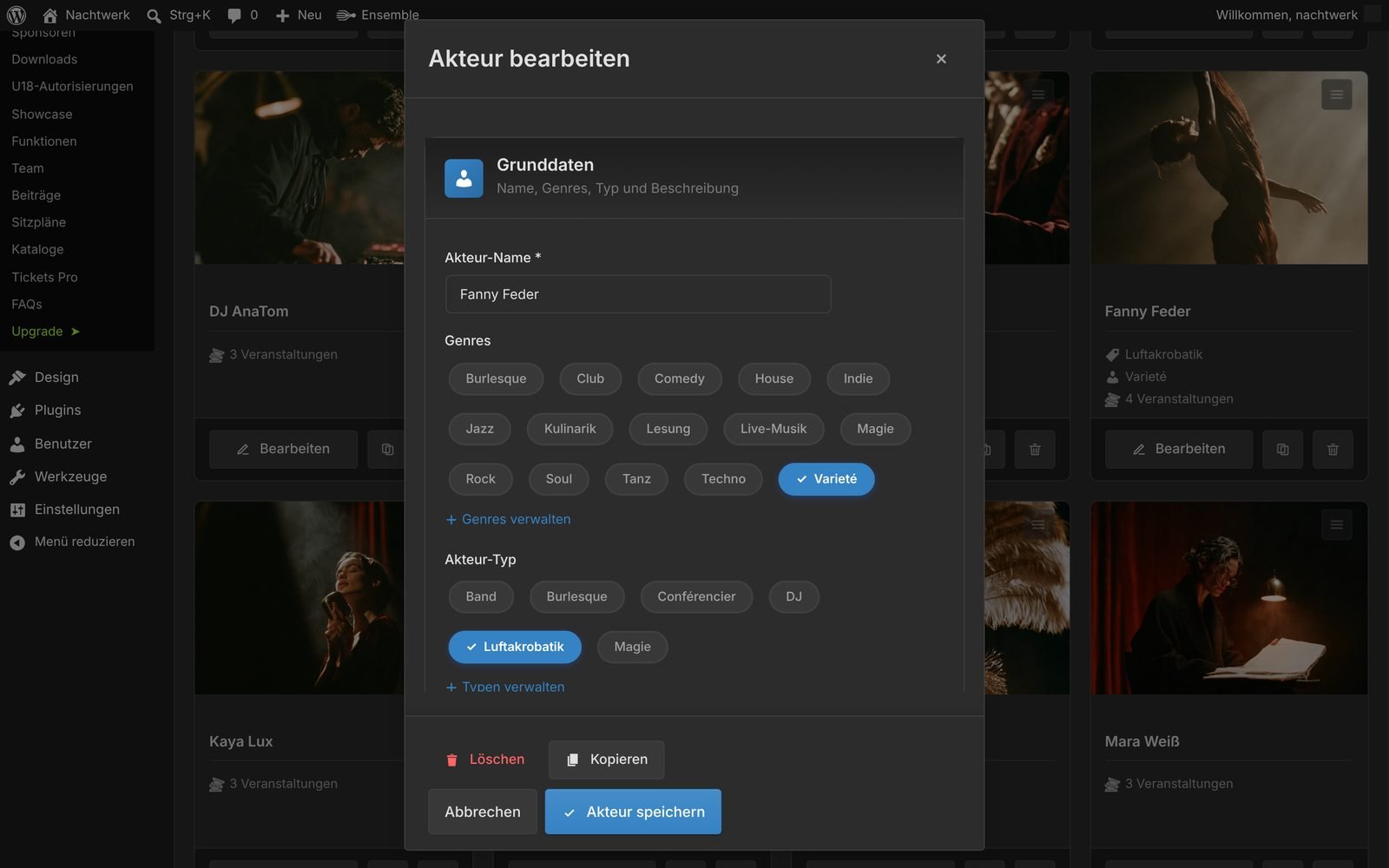Open the Plugins menu
The width and height of the screenshot is (1389, 868).
(57, 411)
